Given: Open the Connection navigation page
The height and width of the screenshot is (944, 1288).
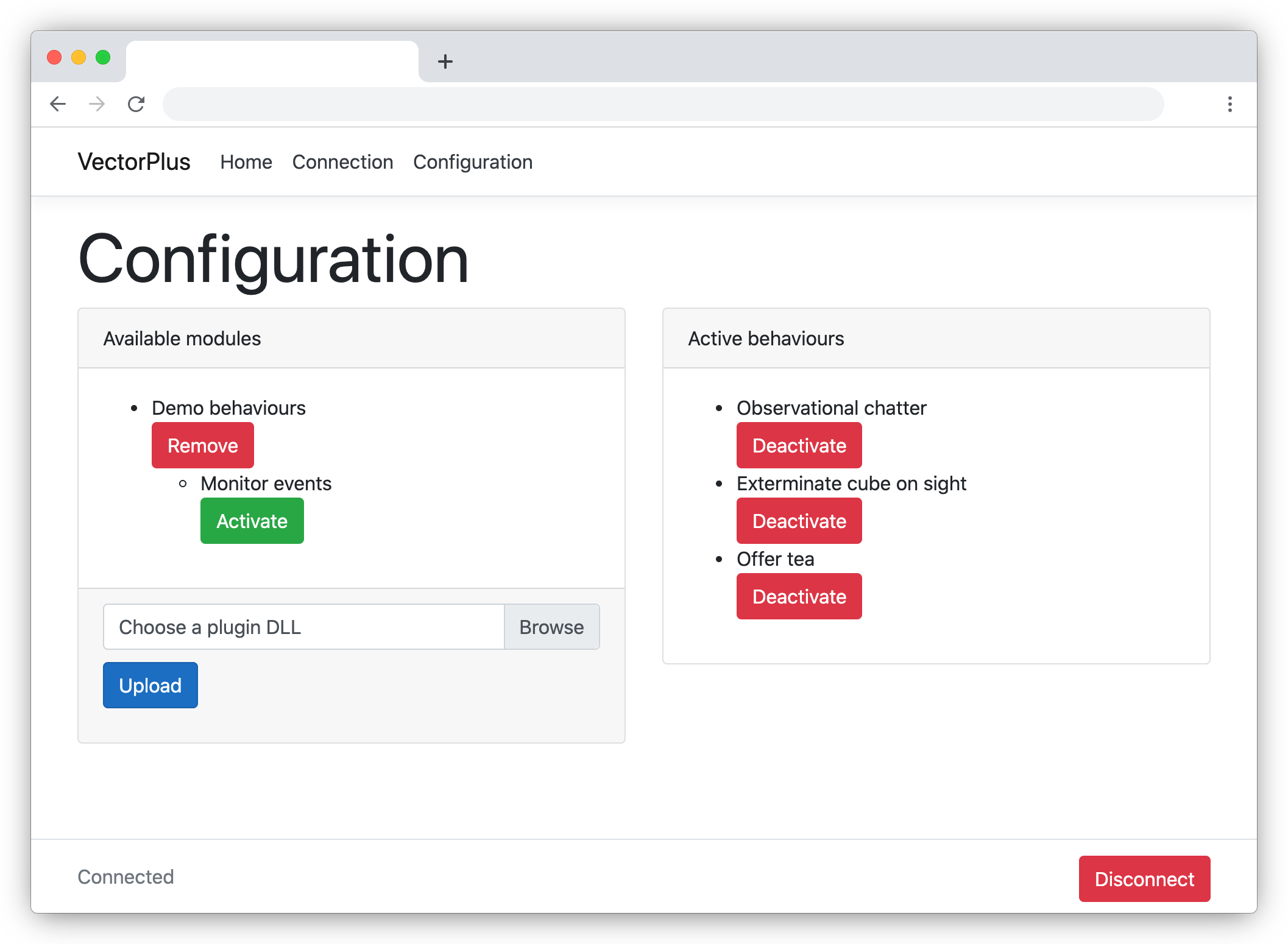Looking at the screenshot, I should [343, 162].
